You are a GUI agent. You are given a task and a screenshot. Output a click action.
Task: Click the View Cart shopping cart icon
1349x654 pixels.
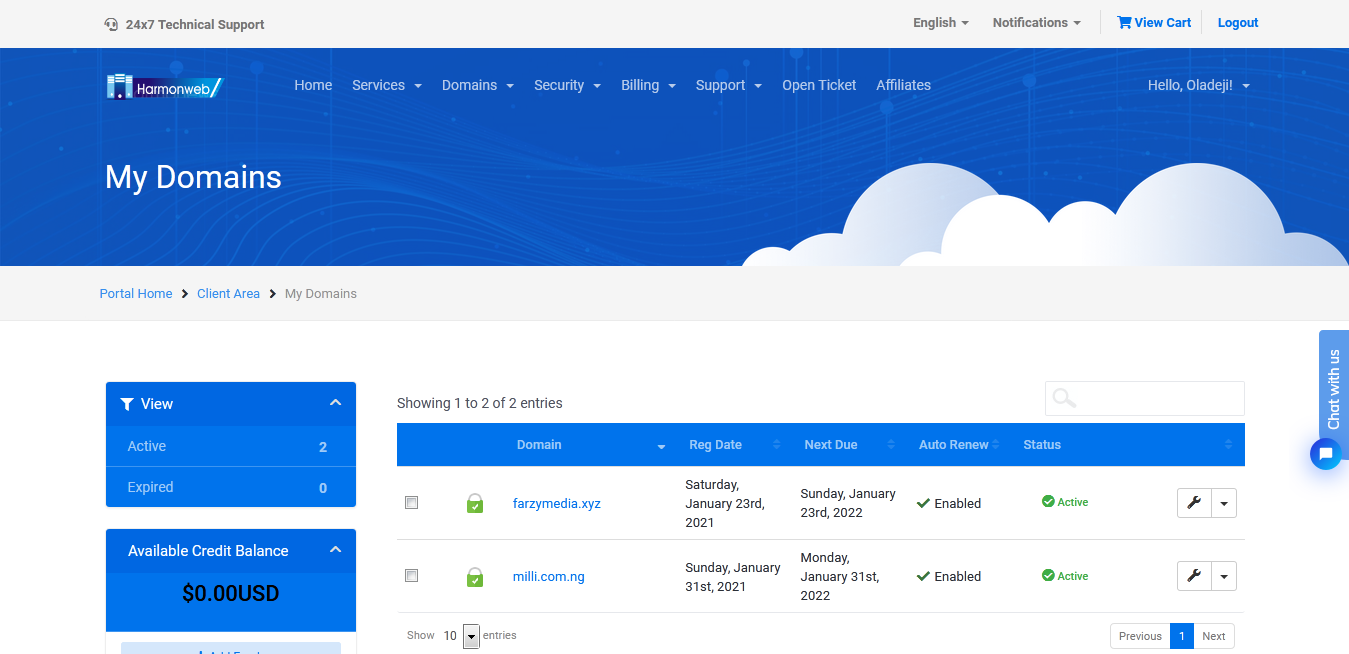pos(1125,22)
